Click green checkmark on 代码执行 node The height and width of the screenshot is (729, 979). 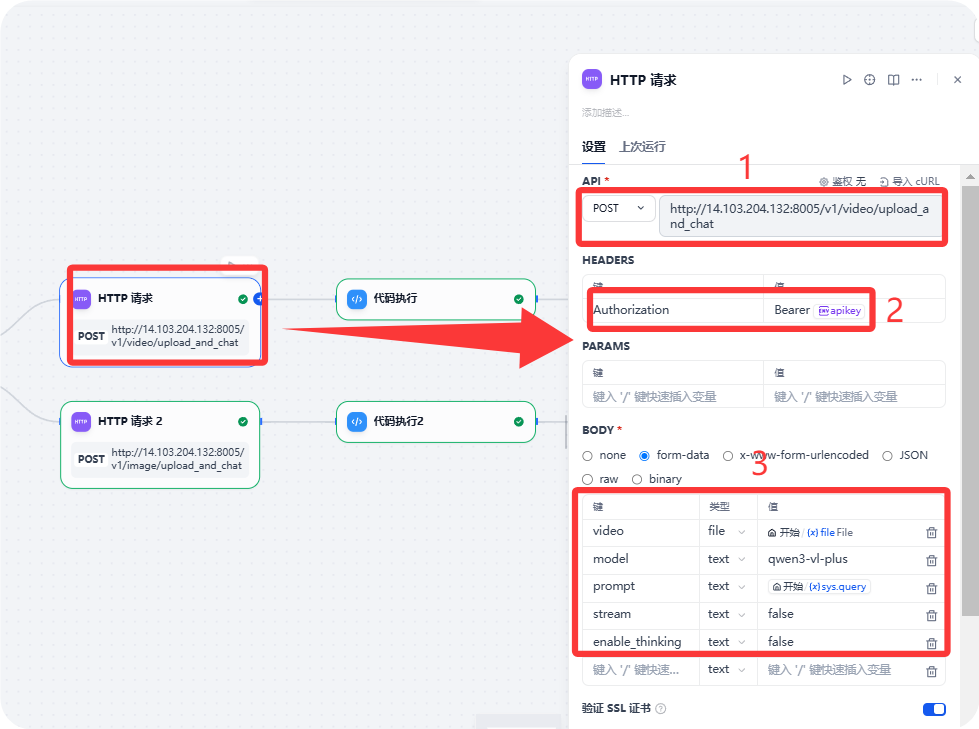point(519,299)
